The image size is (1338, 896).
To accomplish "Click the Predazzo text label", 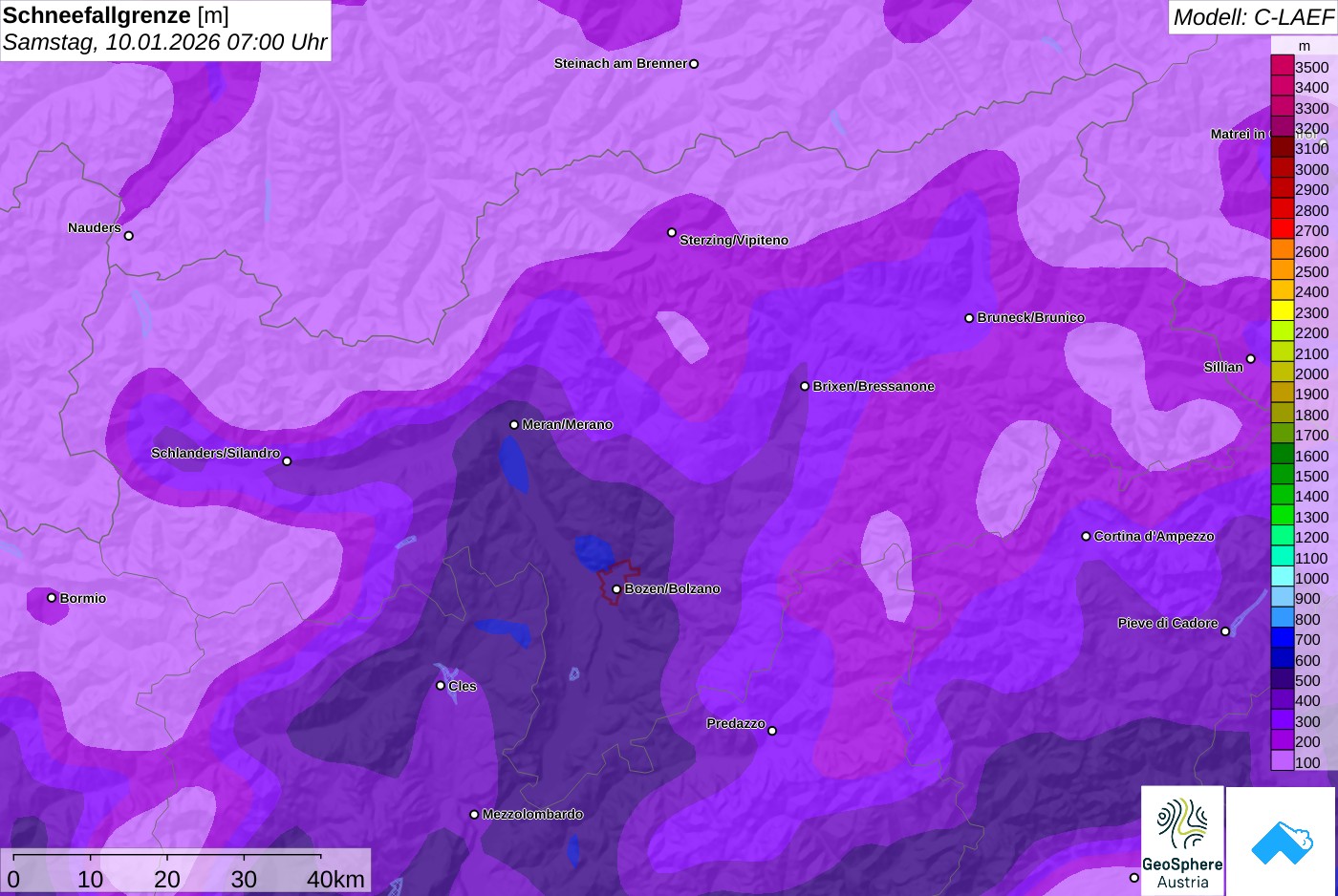I will pyautogui.click(x=736, y=724).
